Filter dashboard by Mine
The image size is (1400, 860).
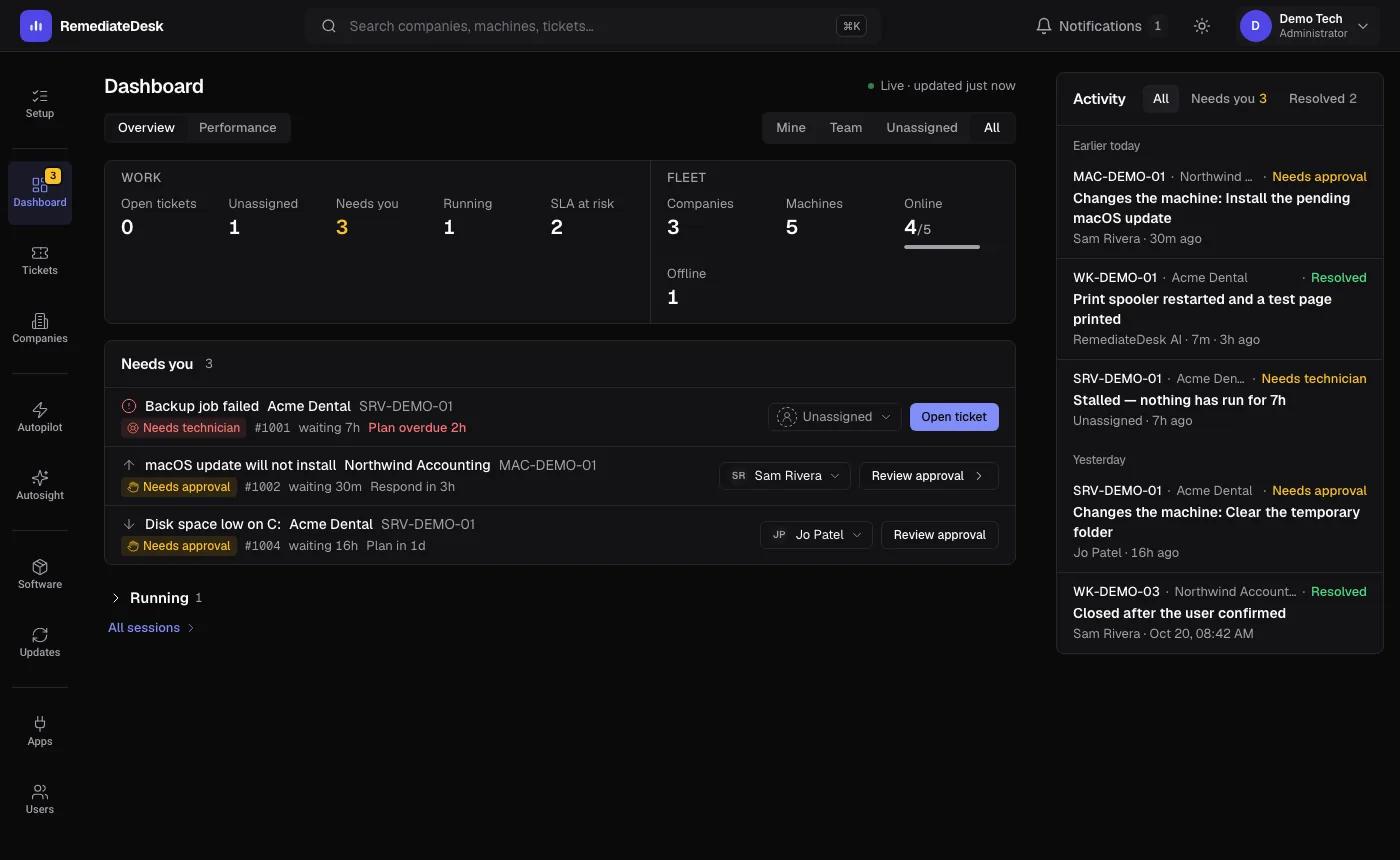click(x=791, y=128)
